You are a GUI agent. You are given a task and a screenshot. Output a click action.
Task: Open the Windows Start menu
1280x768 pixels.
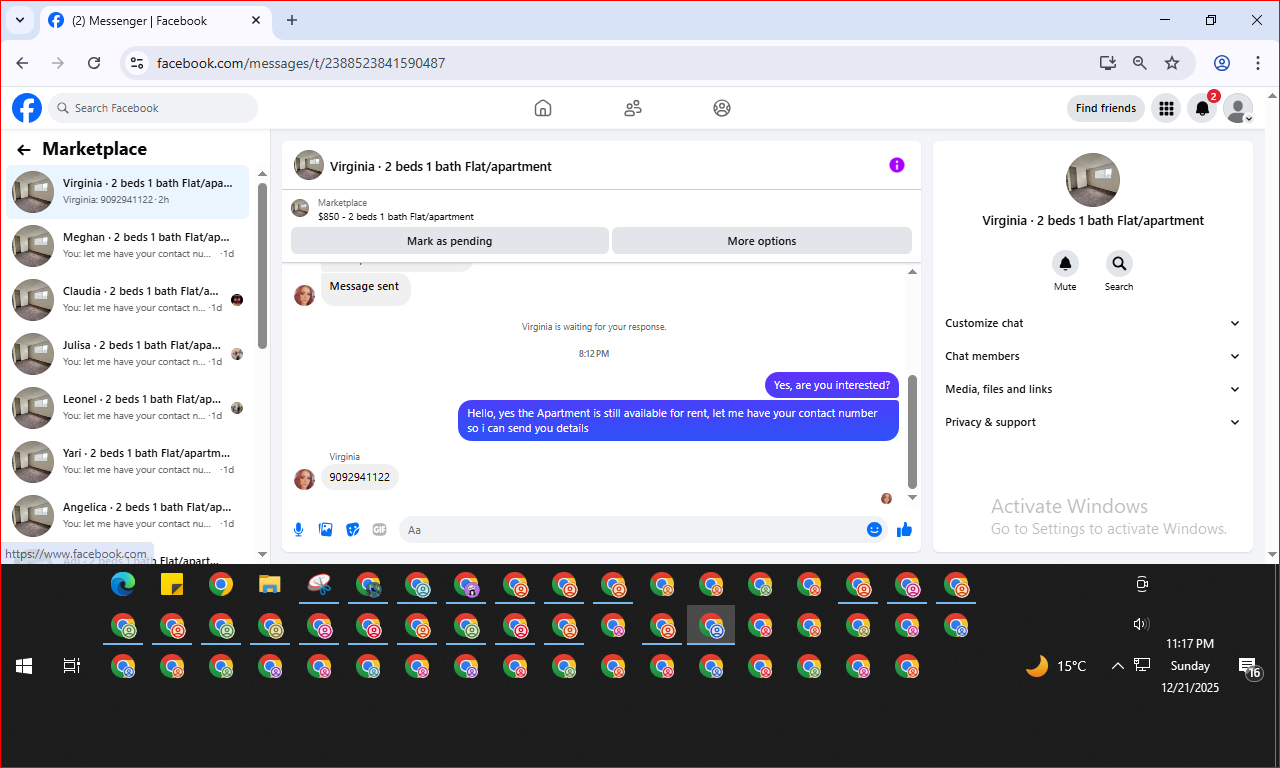pyautogui.click(x=24, y=666)
